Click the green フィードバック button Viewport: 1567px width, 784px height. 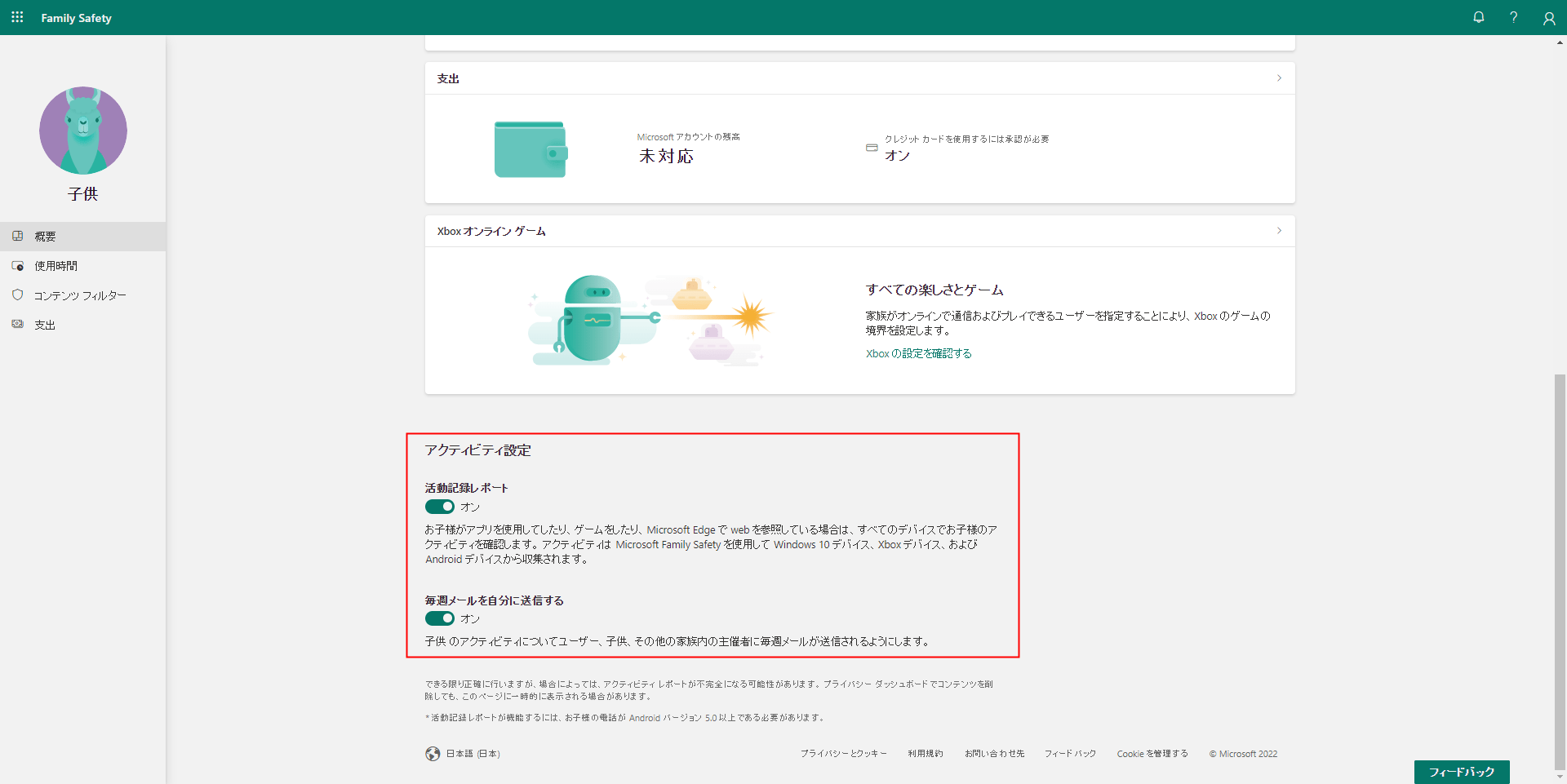[x=1462, y=772]
